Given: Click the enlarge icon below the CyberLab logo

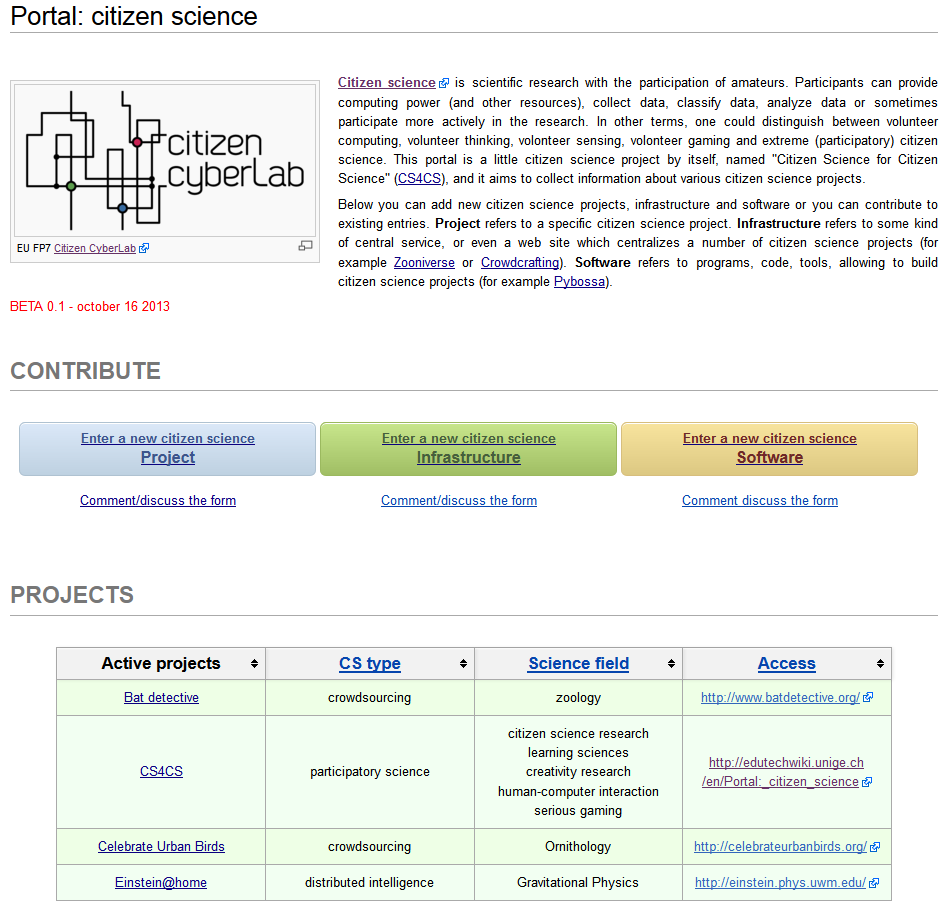Looking at the screenshot, I should [x=305, y=246].
